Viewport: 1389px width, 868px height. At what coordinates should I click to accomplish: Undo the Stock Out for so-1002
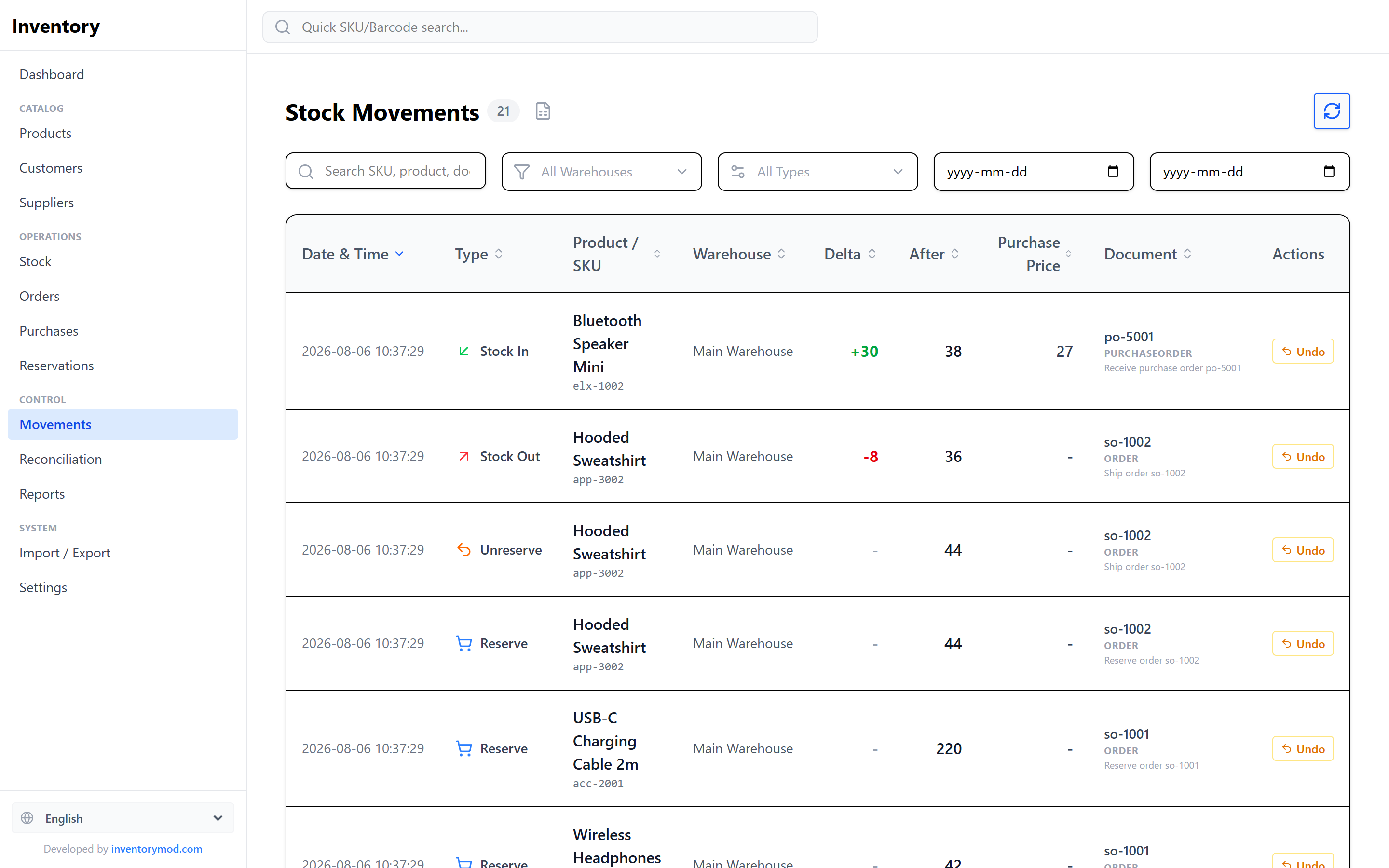pos(1302,456)
